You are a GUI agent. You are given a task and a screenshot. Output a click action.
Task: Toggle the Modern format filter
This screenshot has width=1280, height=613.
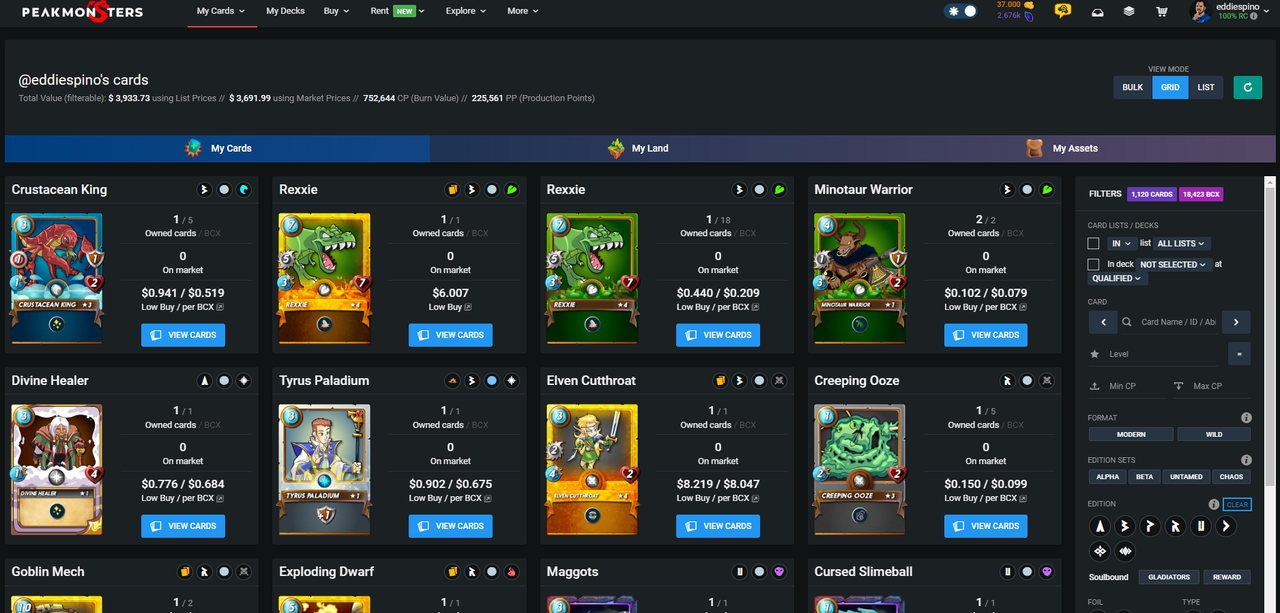pyautogui.click(x=1131, y=434)
